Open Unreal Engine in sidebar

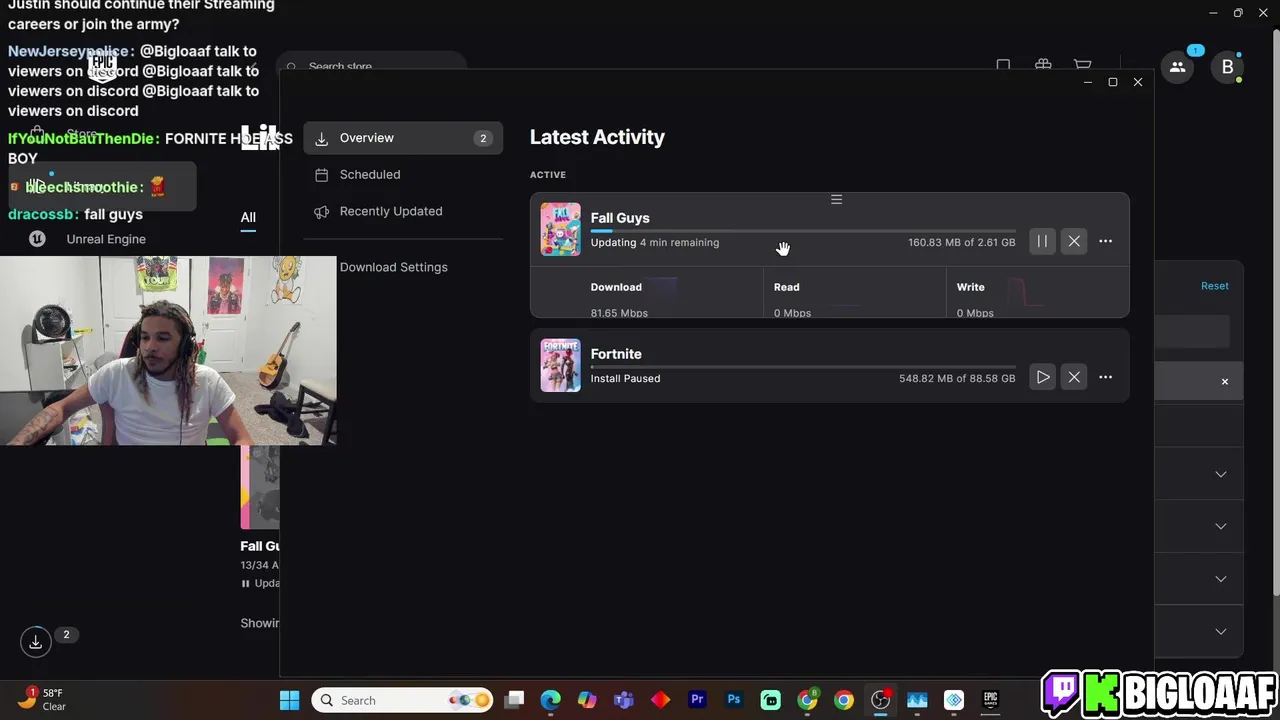pyautogui.click(x=106, y=239)
